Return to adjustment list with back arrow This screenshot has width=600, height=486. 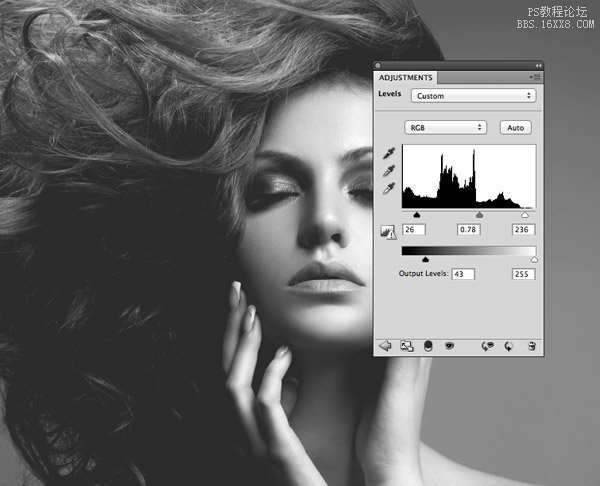385,346
